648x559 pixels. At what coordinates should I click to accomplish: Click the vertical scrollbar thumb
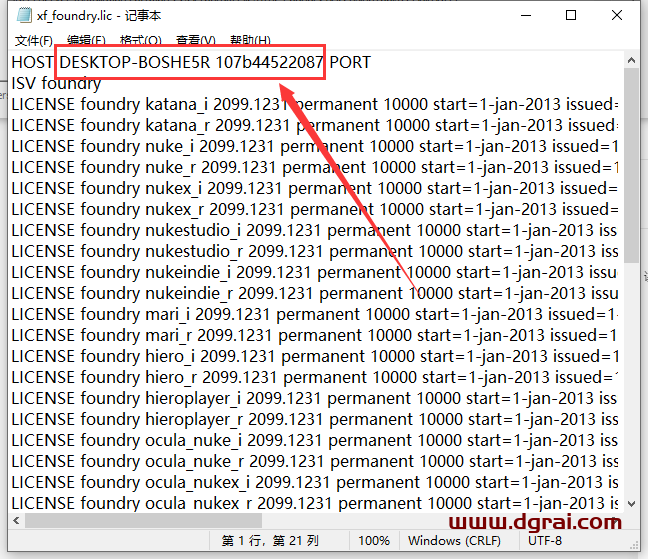pos(631,165)
